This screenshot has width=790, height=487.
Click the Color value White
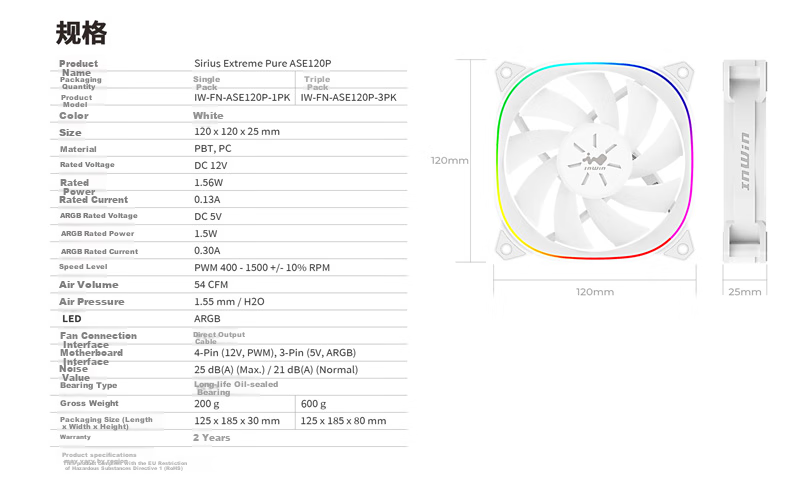click(208, 116)
